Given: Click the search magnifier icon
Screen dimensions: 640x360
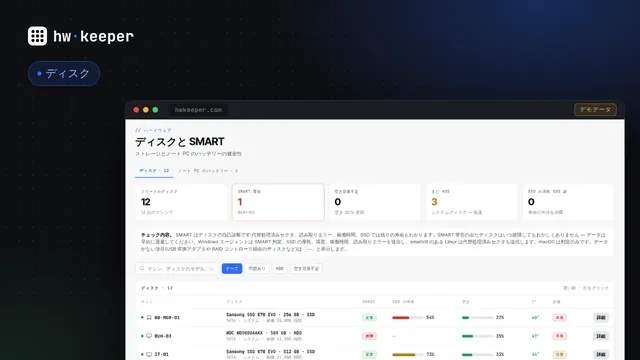Looking at the screenshot, I should tap(142, 269).
